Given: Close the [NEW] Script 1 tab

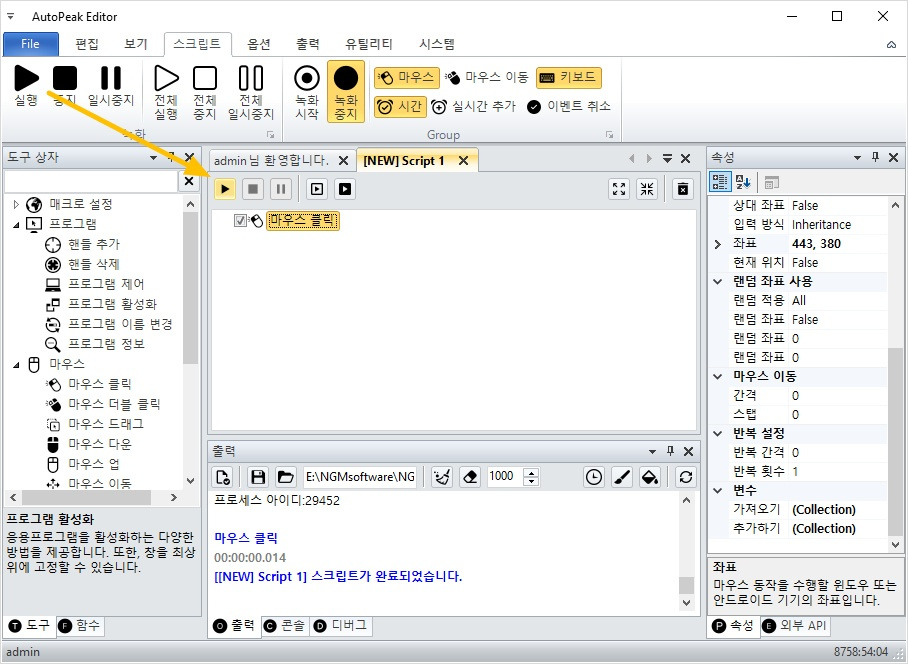Looking at the screenshot, I should [463, 161].
